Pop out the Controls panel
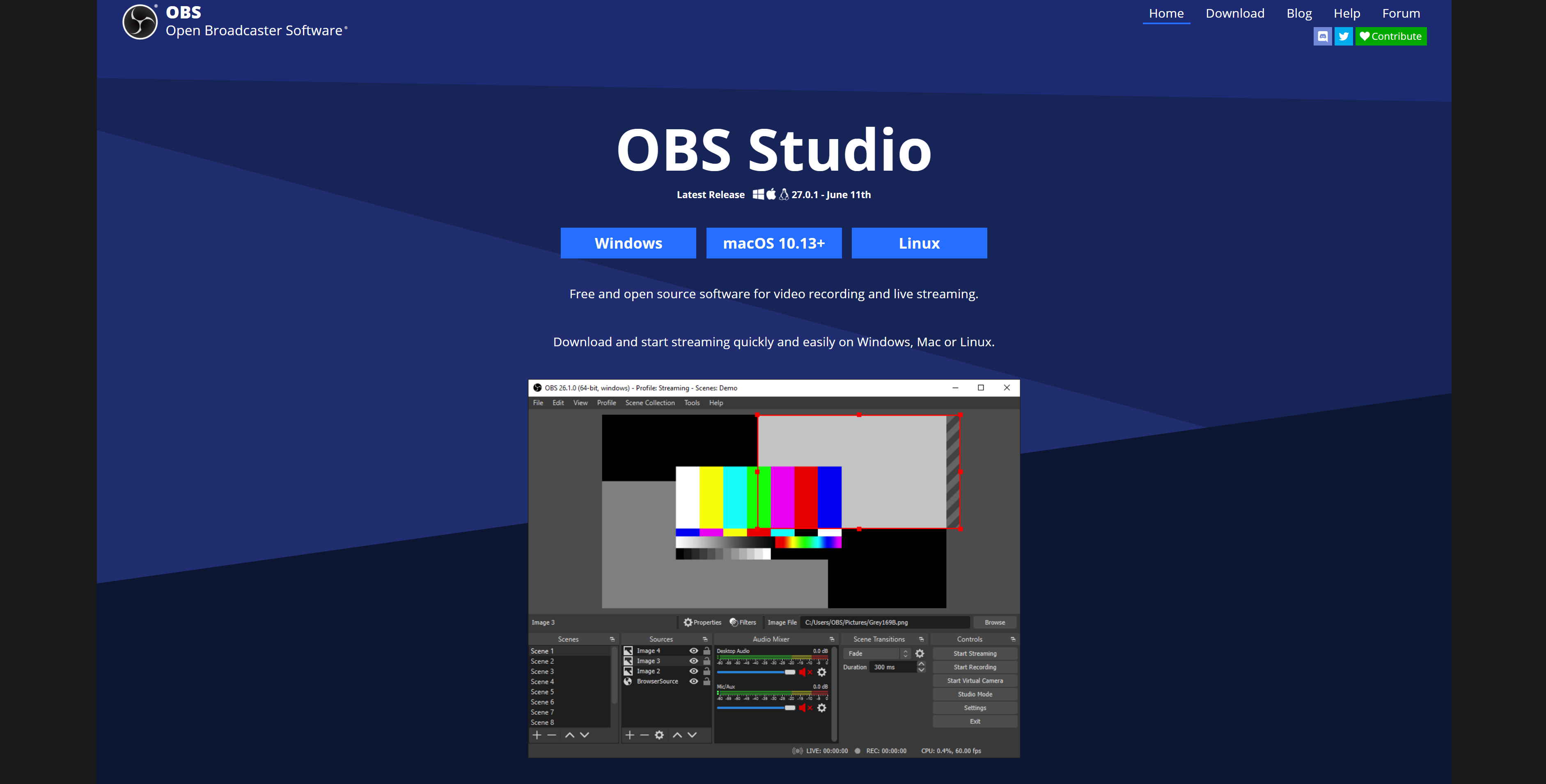This screenshot has width=1546, height=784. tap(1013, 640)
